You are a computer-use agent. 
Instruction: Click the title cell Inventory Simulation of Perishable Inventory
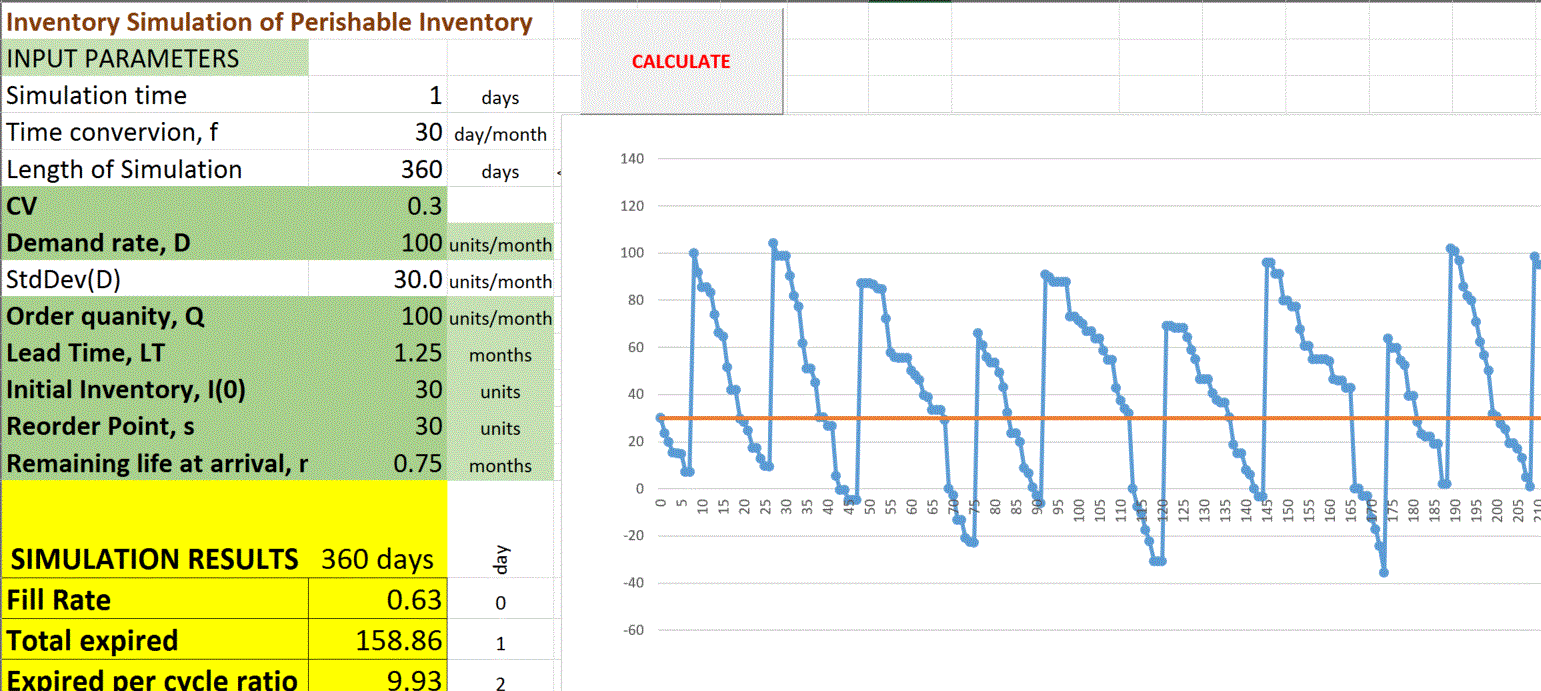pos(270,22)
